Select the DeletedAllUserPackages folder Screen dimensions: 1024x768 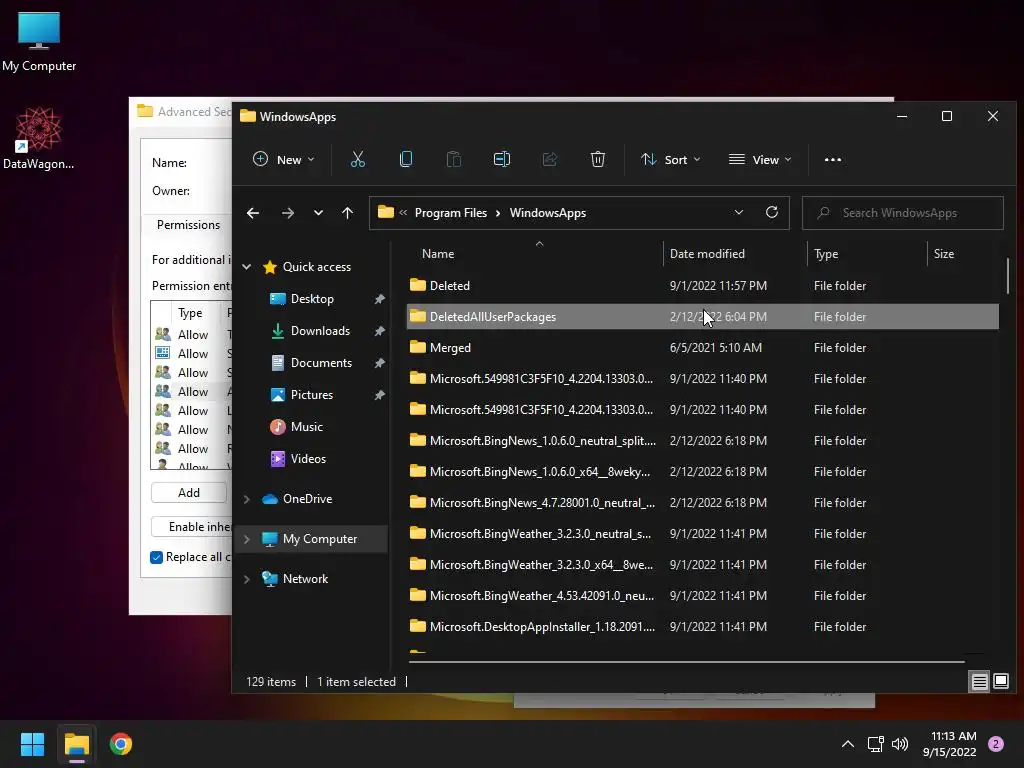coord(703,317)
